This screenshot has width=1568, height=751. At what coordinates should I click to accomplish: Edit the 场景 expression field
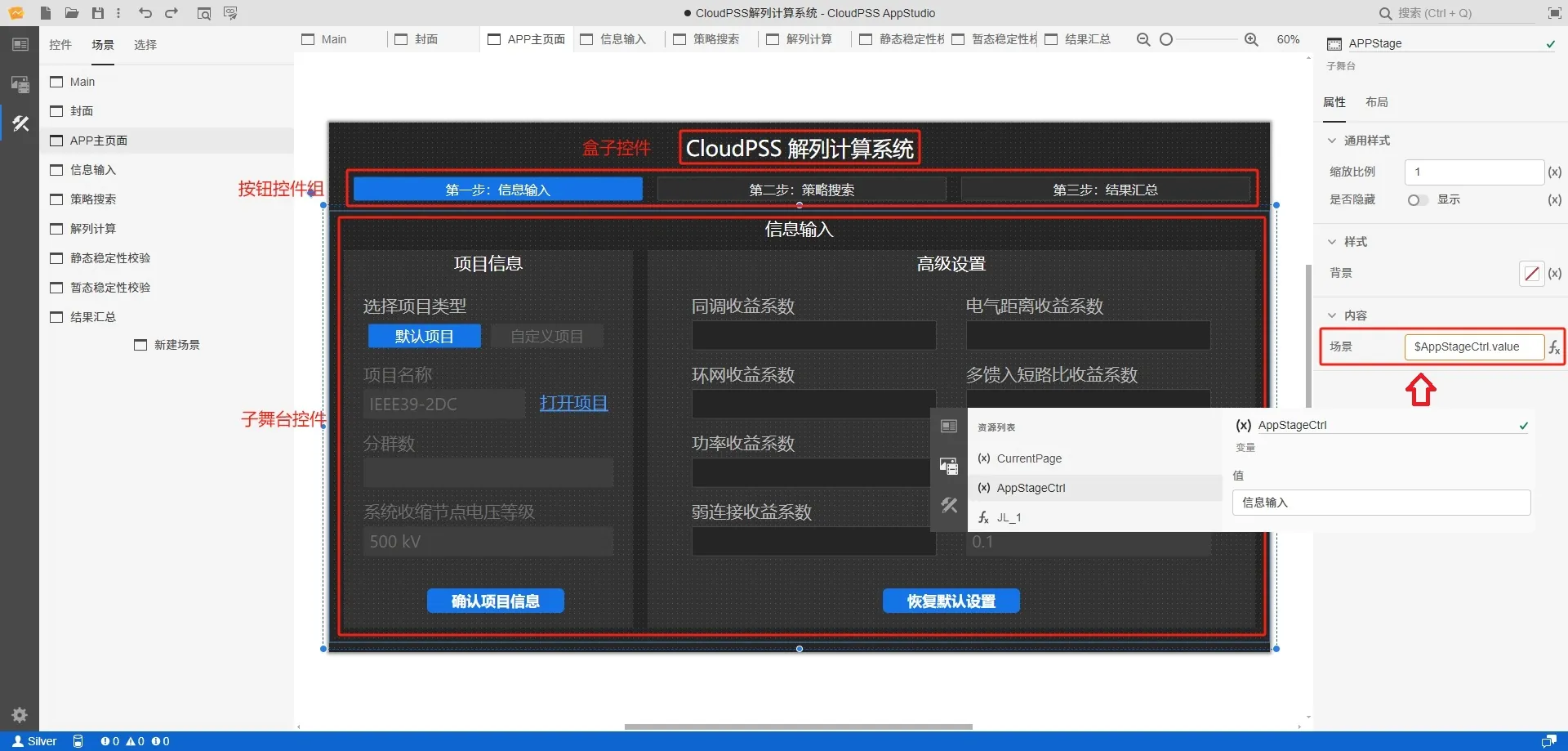pyautogui.click(x=1474, y=346)
